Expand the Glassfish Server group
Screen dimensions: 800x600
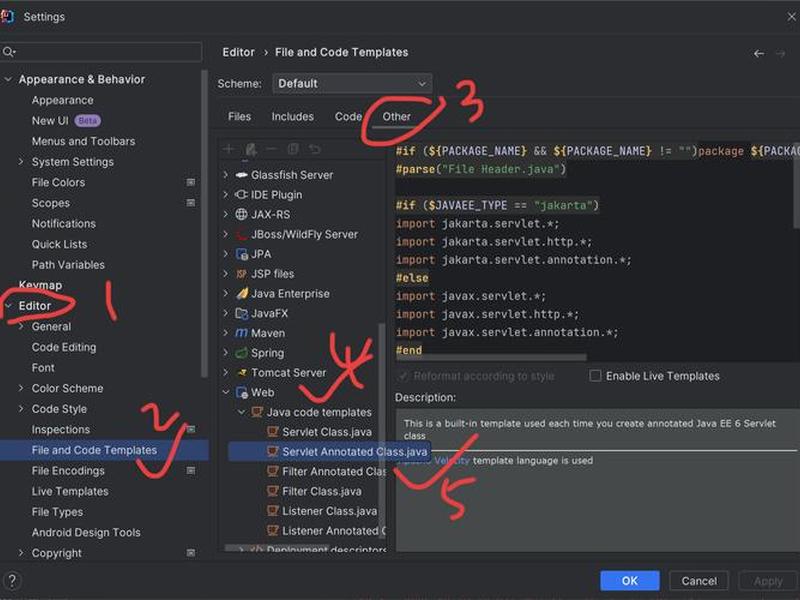click(x=226, y=175)
